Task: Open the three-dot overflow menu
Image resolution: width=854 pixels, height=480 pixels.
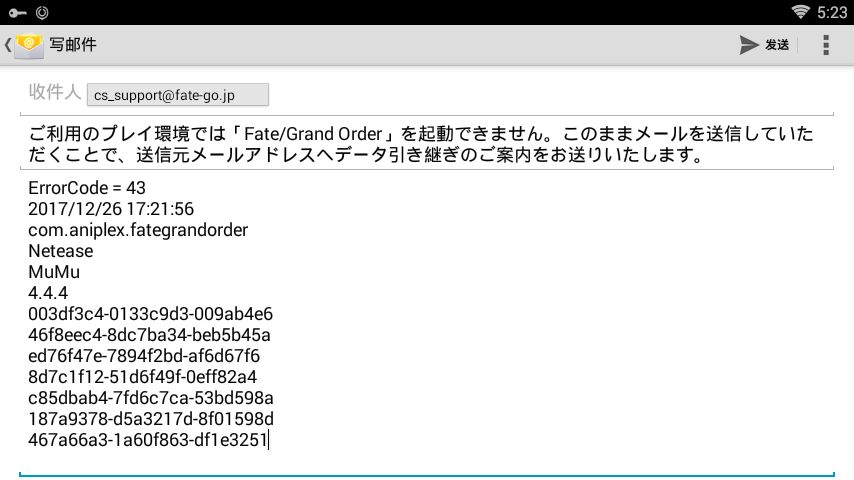Action: coord(826,45)
